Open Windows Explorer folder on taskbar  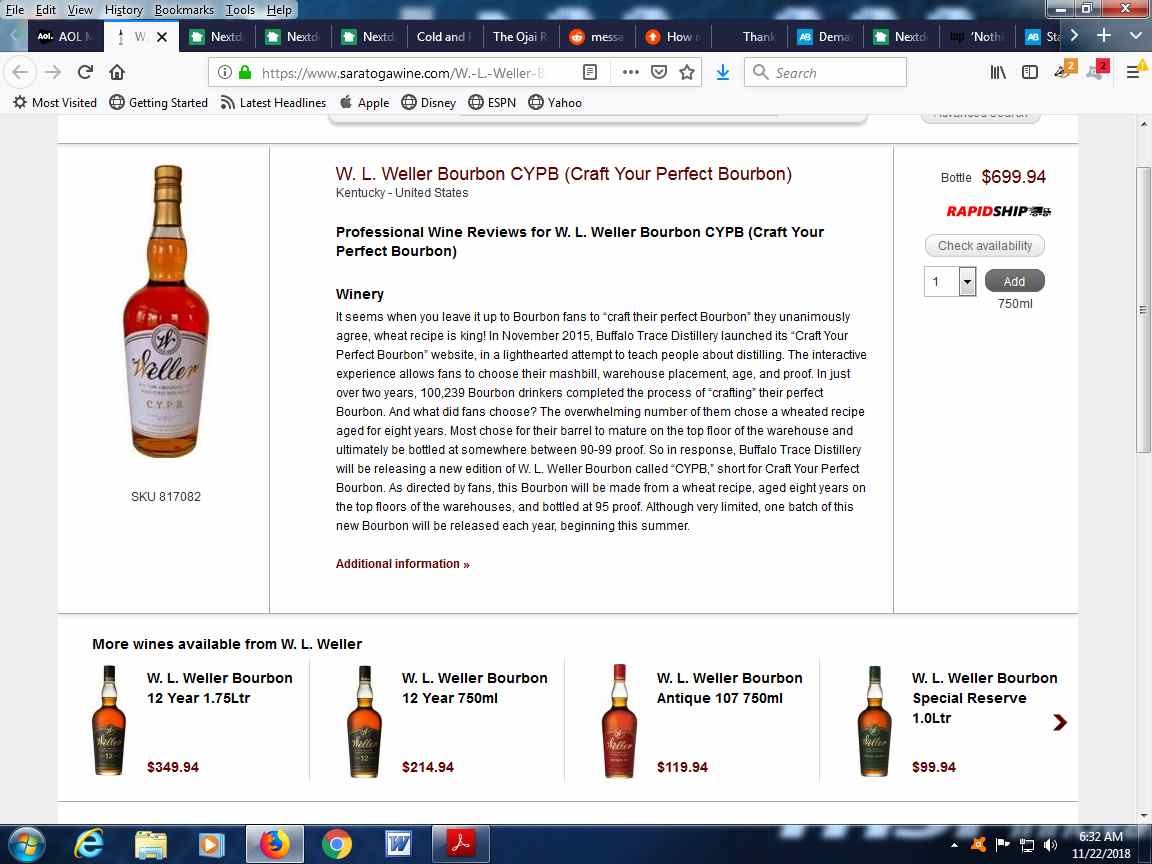(151, 845)
